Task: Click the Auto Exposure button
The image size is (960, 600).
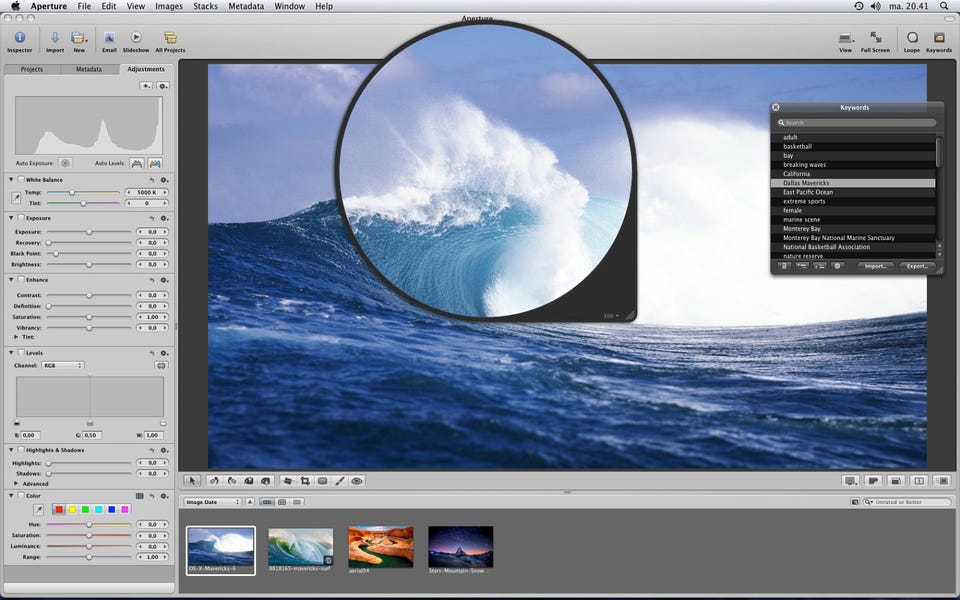Action: (x=65, y=162)
